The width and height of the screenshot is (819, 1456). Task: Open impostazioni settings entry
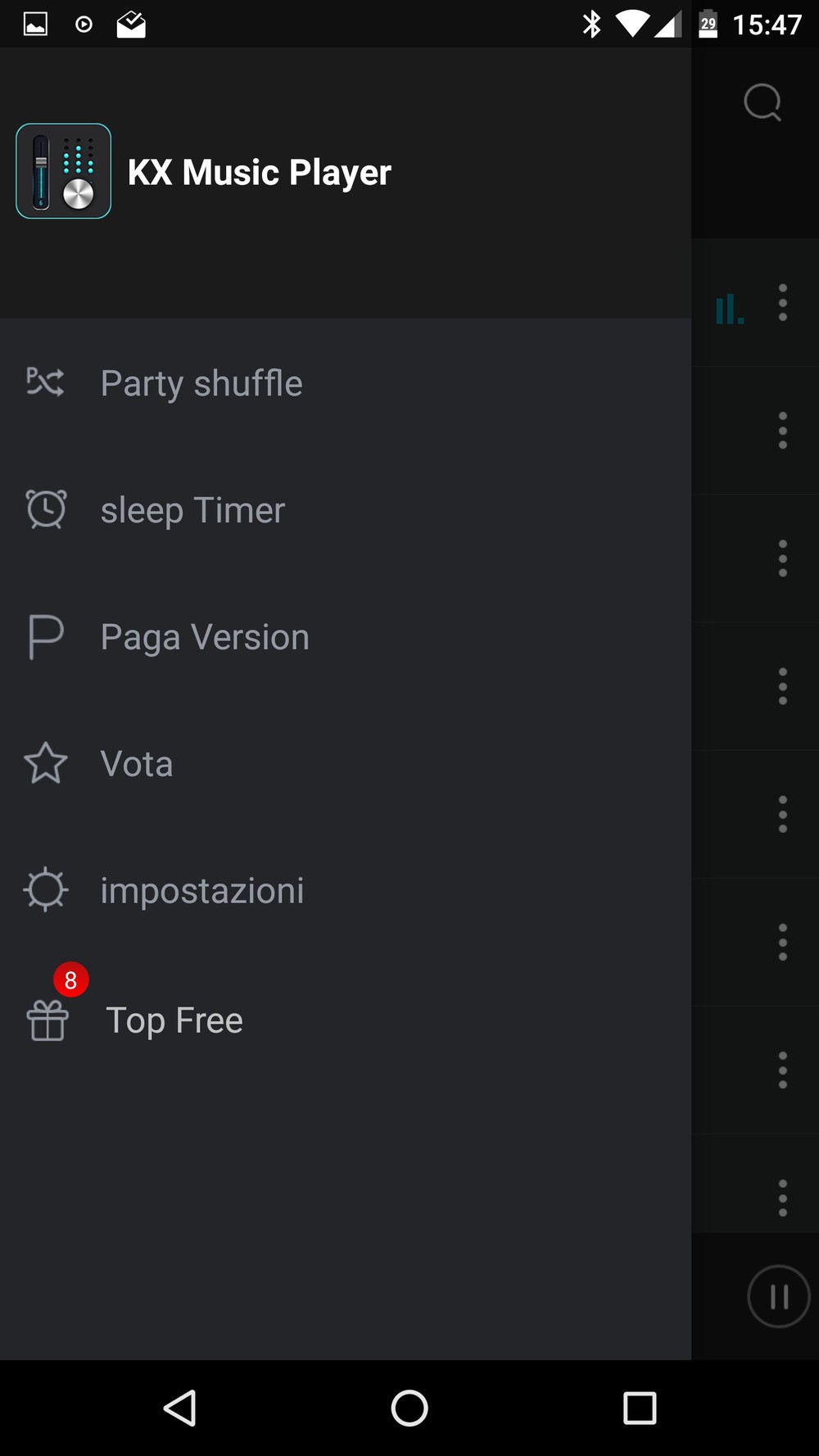click(x=202, y=891)
